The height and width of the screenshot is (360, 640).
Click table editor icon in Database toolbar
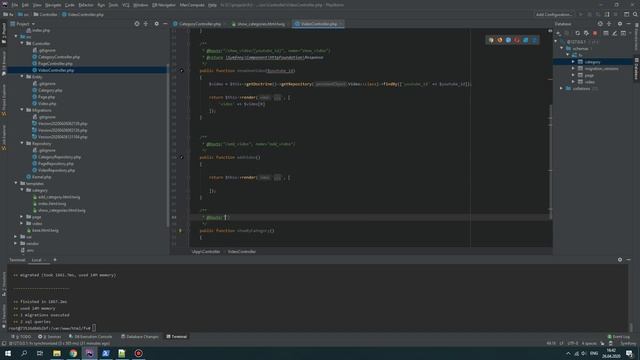tap(606, 33)
